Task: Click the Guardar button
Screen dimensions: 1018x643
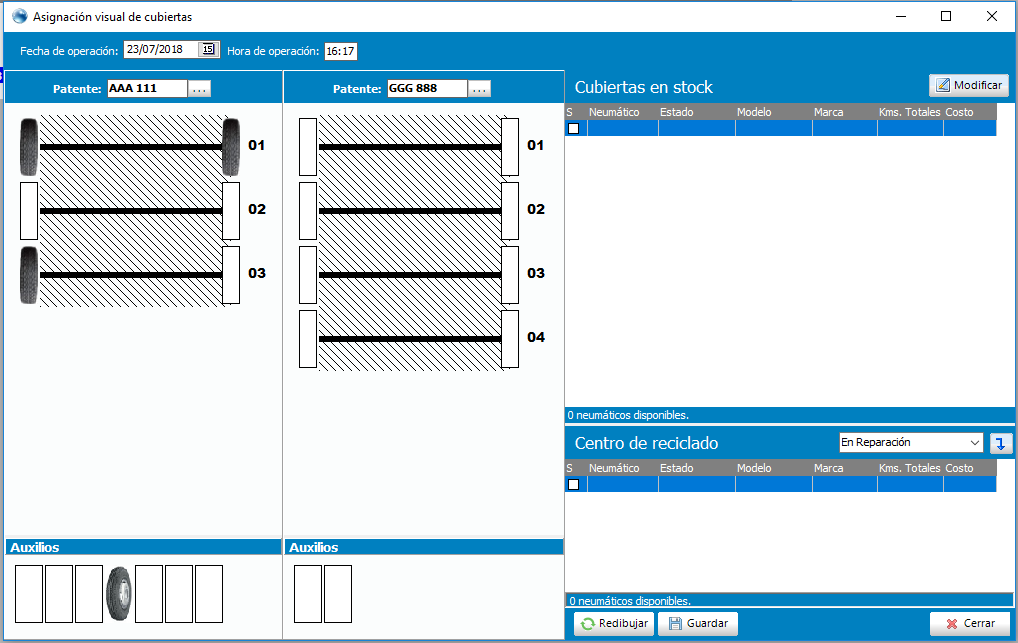Action: [x=697, y=624]
